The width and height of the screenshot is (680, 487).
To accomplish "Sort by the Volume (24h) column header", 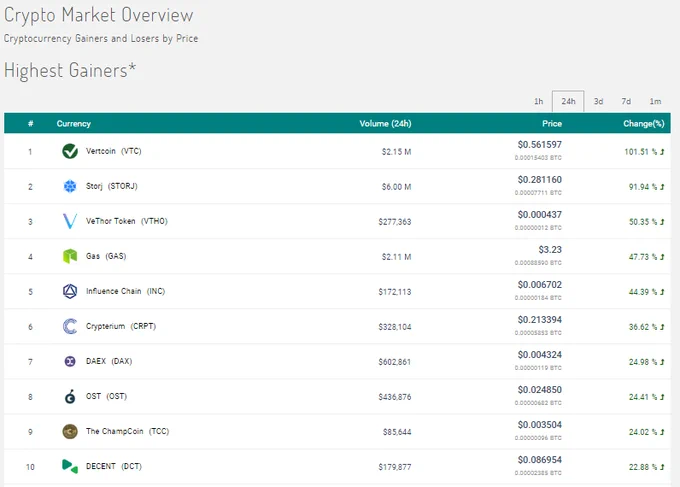I will (x=385, y=124).
